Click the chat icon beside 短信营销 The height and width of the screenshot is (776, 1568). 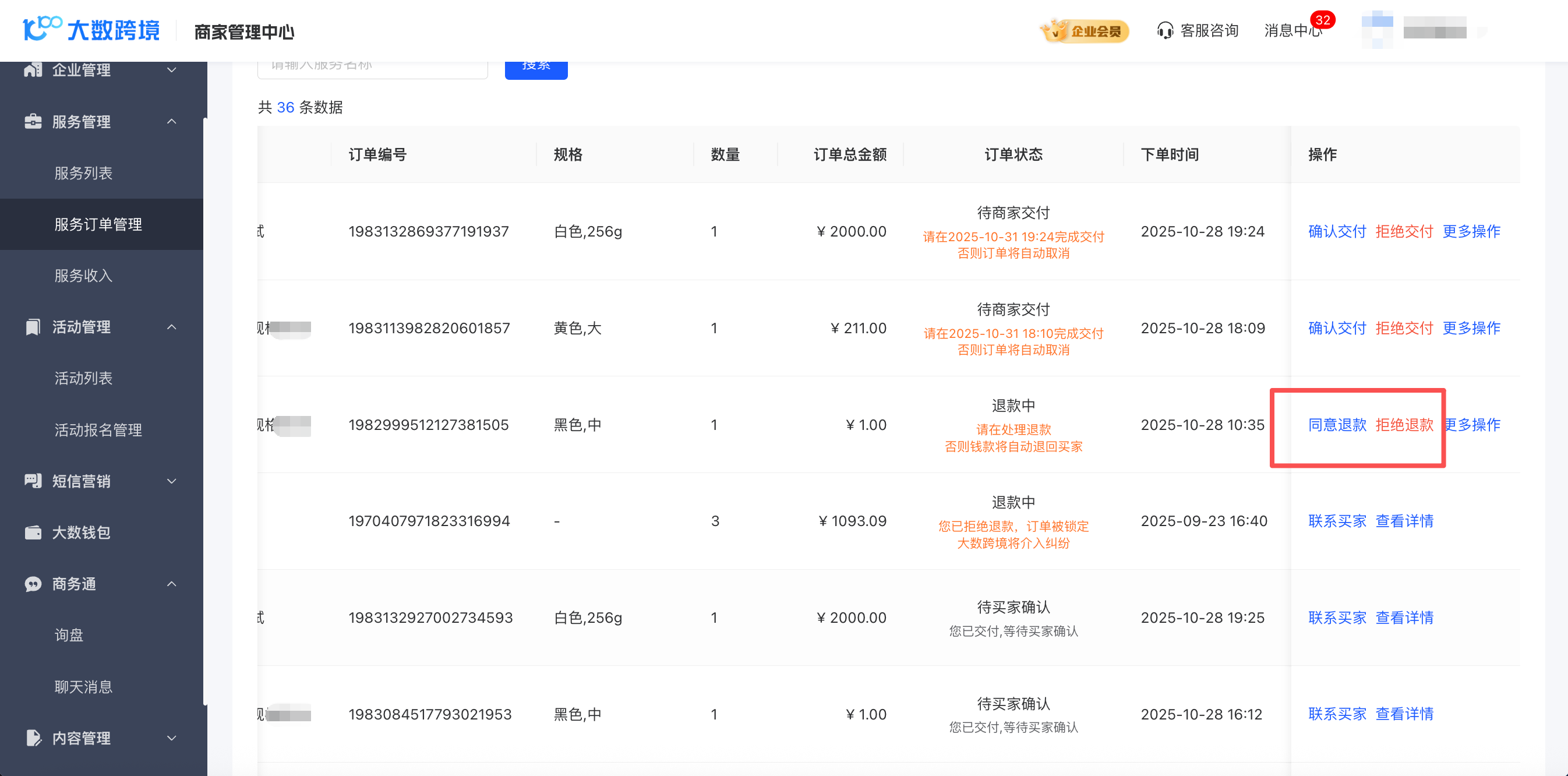33,481
